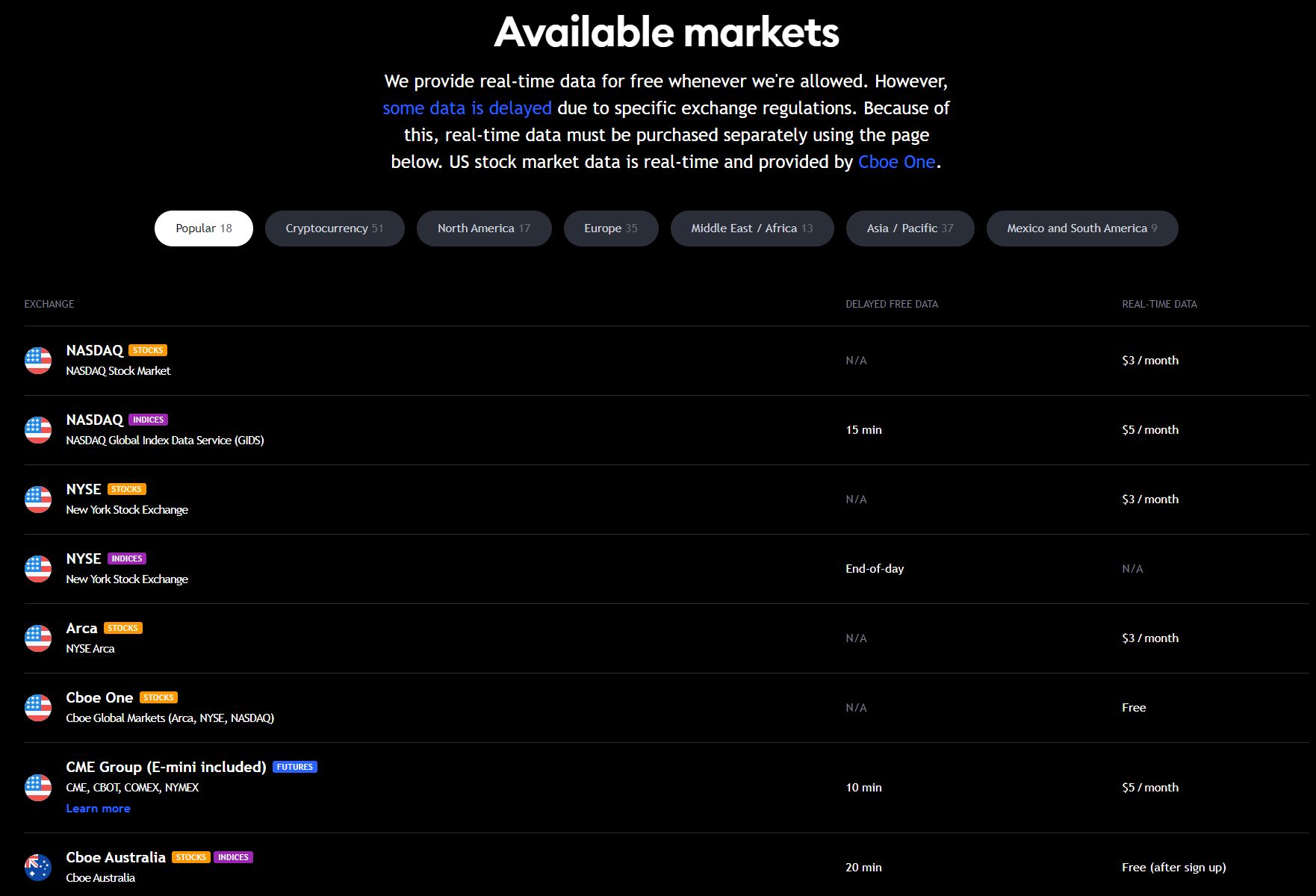The image size is (1316, 896).
Task: Click the $3 / month price for NYSE stocks
Action: 1150,499
